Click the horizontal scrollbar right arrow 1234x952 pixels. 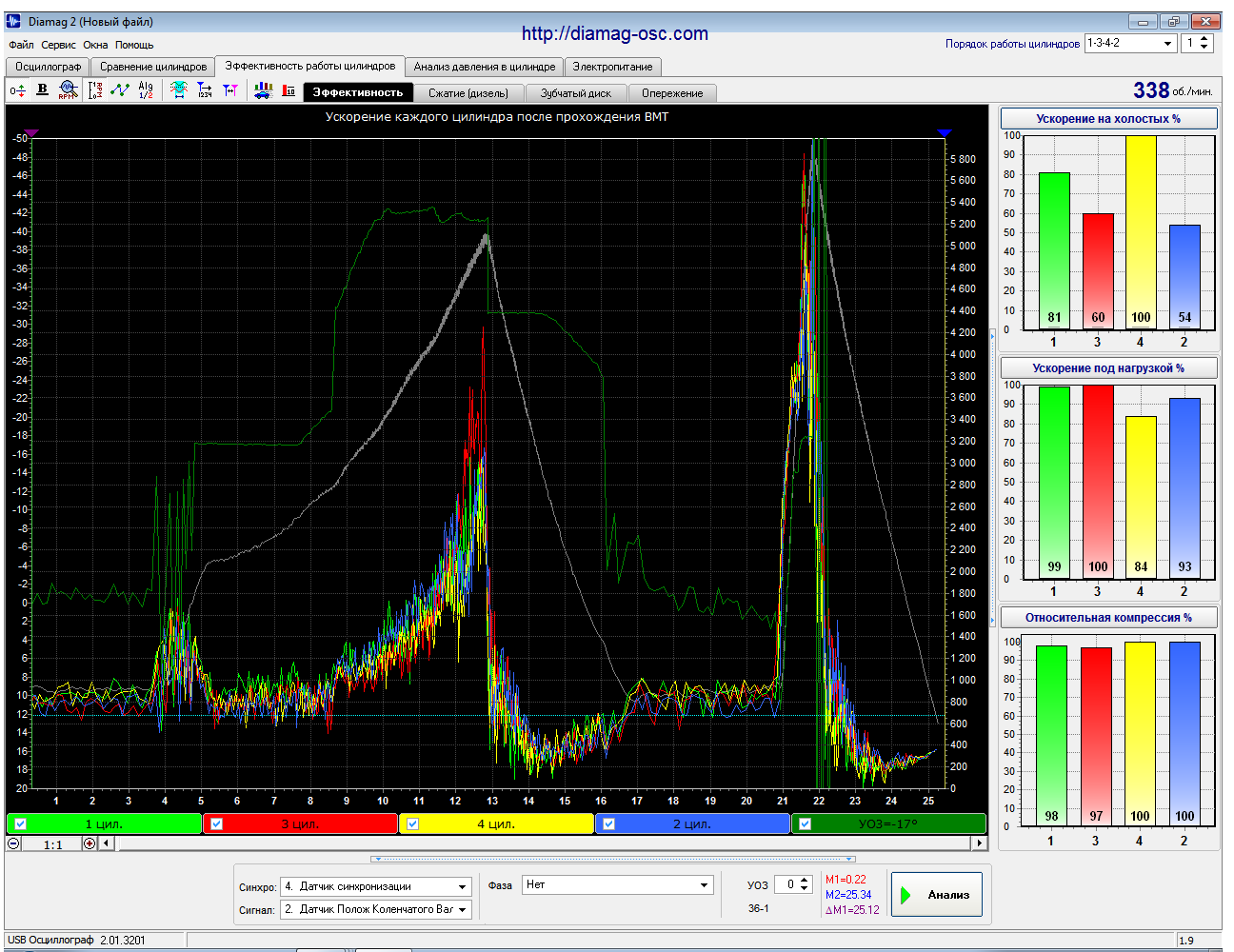tap(979, 843)
